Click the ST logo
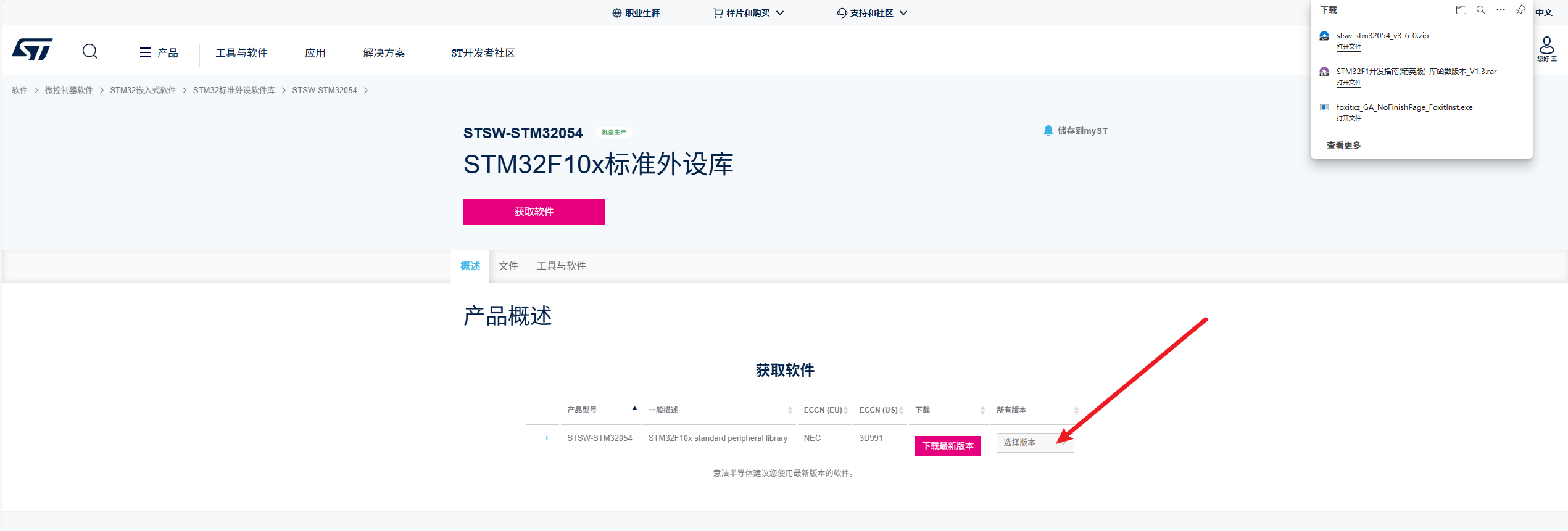 (x=32, y=50)
